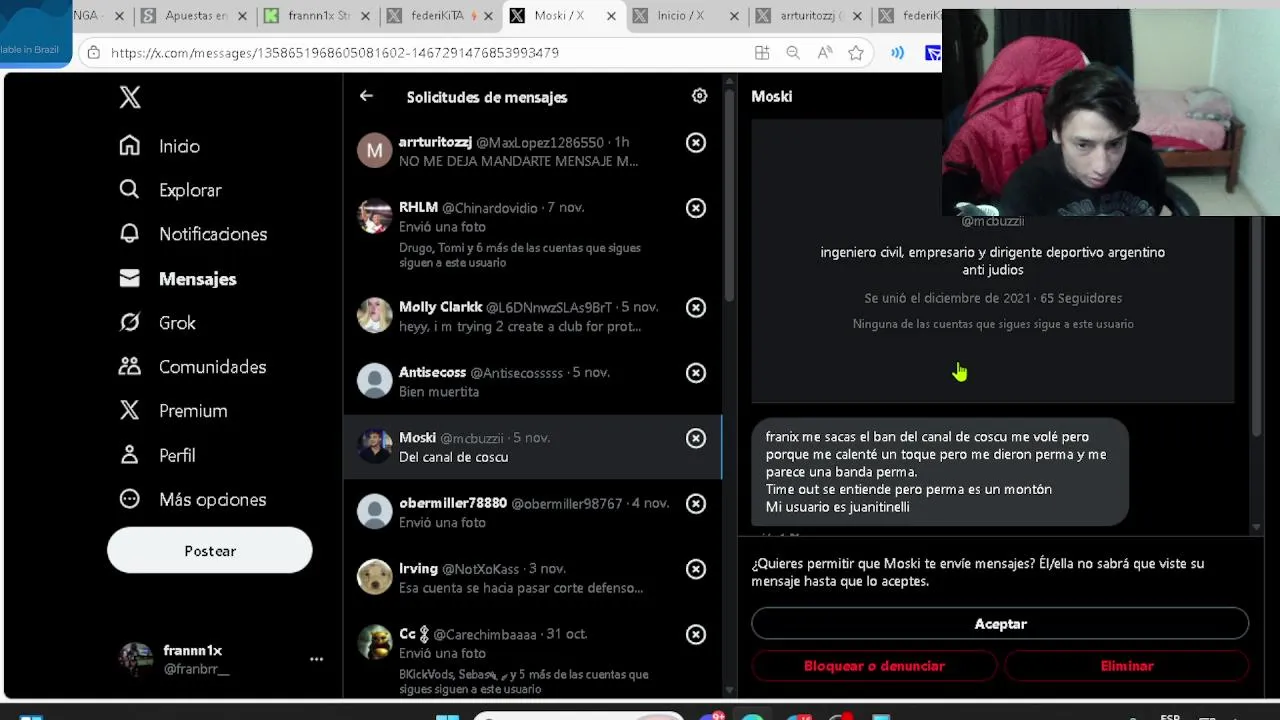Viewport: 1280px width, 720px height.
Task: Click the site information icon in address bar
Action: coord(93,52)
